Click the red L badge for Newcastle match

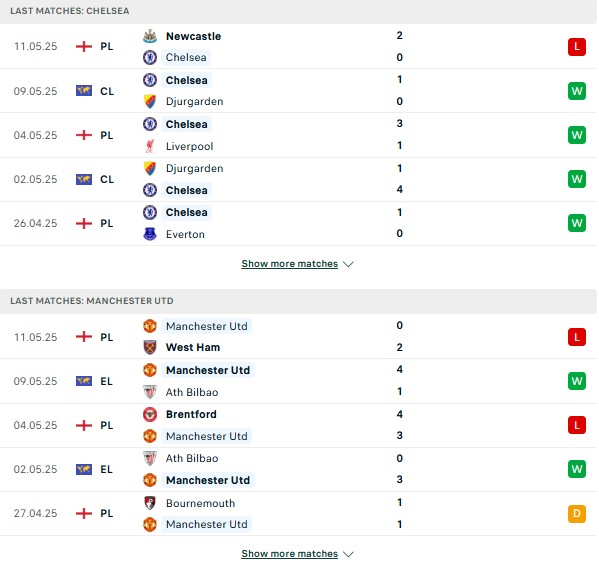point(577,47)
